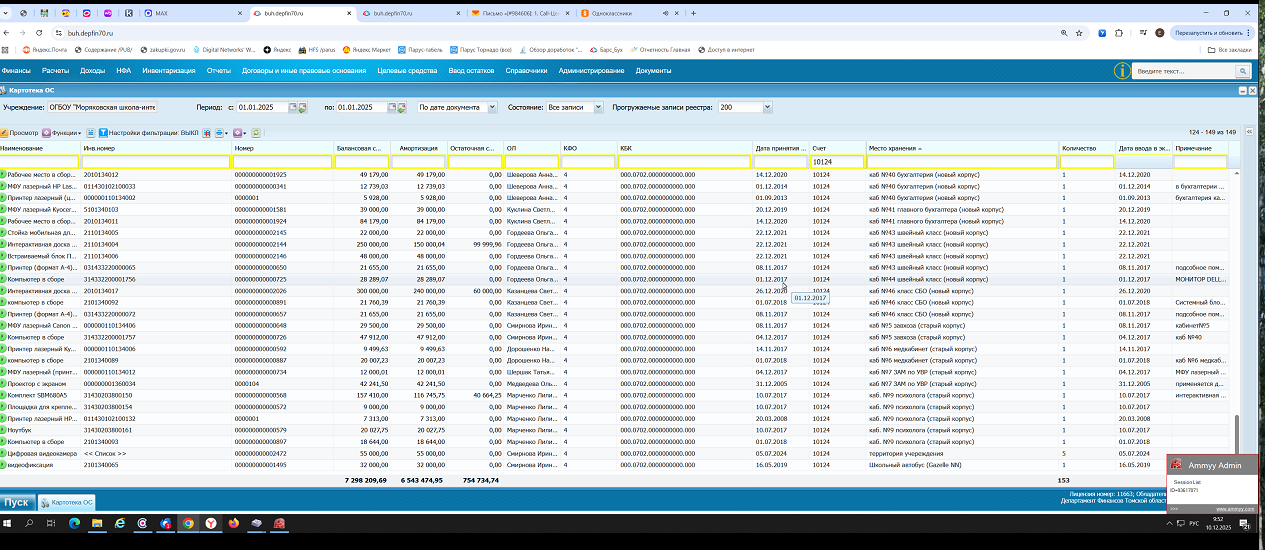Open the Ввод остатков menu
The image size is (1265, 550).
tap(472, 71)
